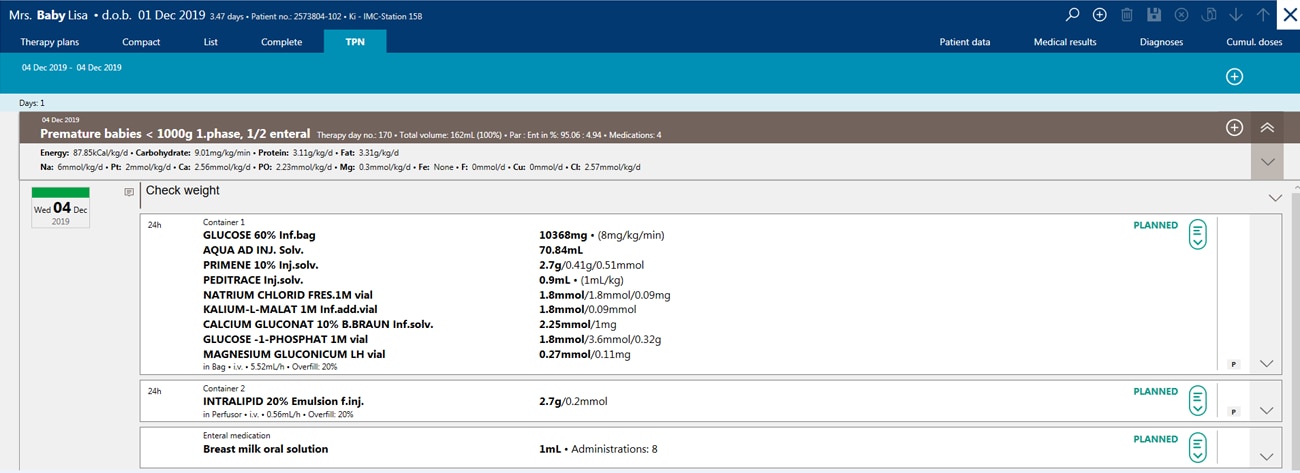Click the search magnifier icon in header
1300x473 pixels.
coord(1072,15)
